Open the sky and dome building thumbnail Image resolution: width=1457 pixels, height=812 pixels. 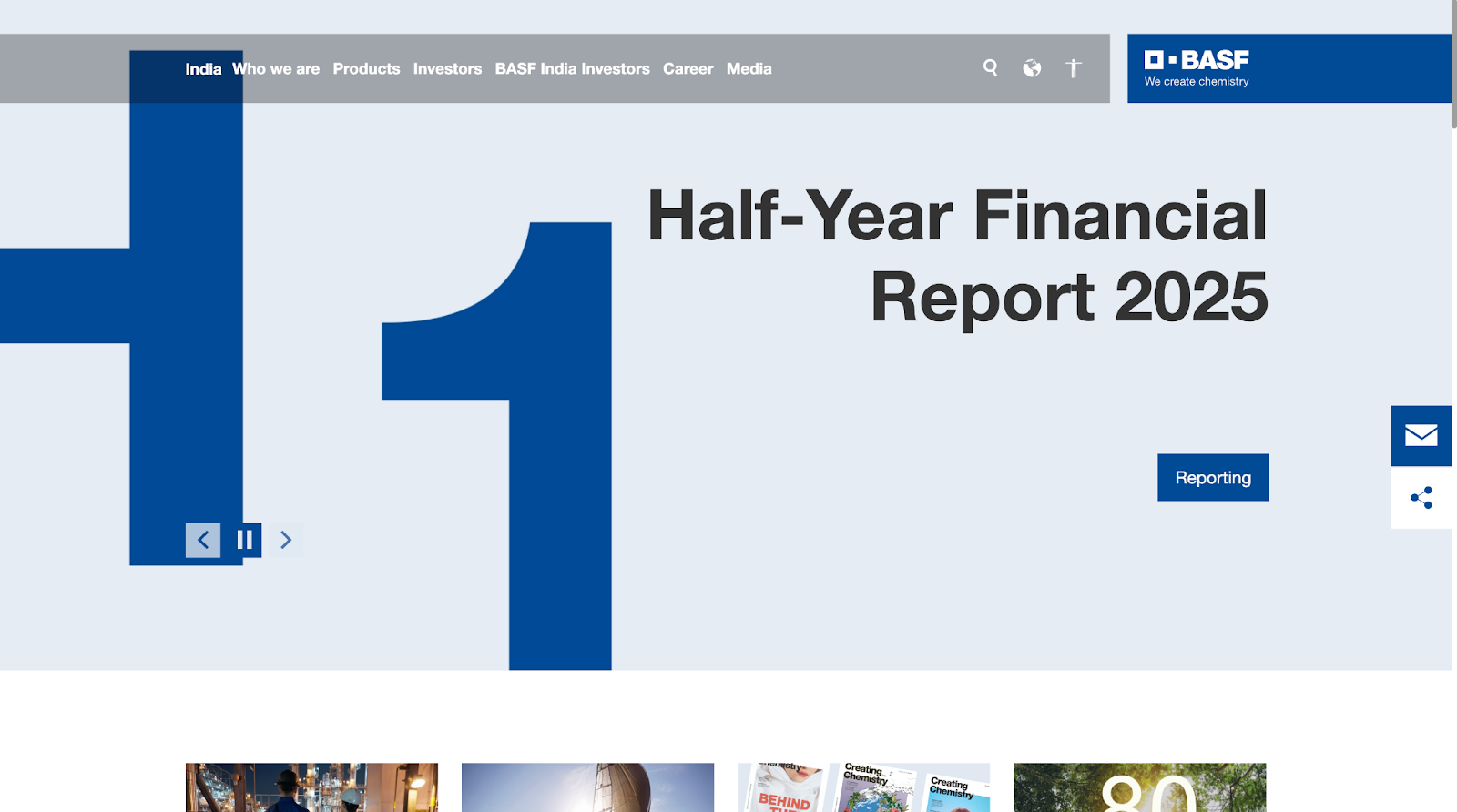click(587, 787)
